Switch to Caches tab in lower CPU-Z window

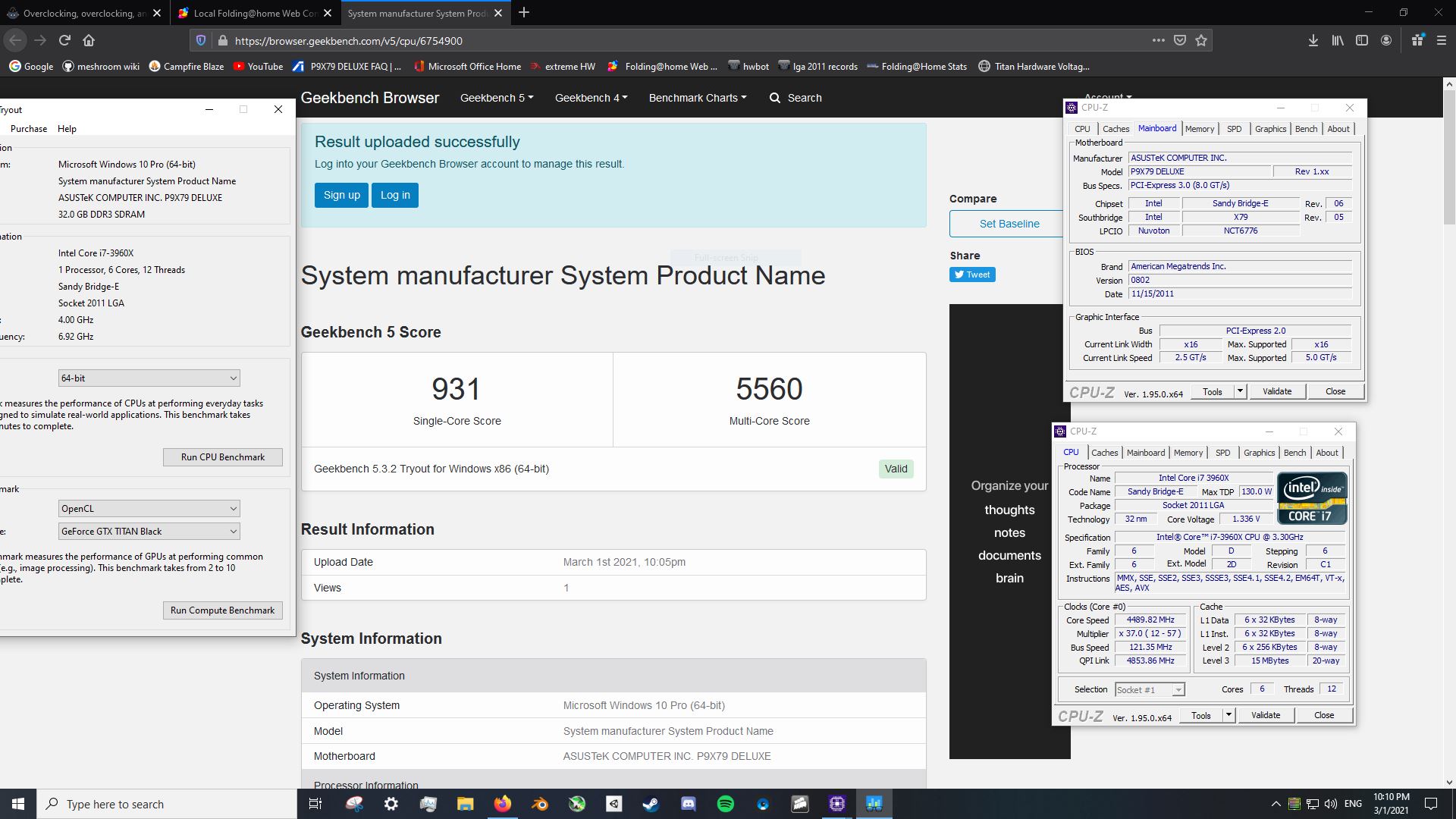point(1105,453)
